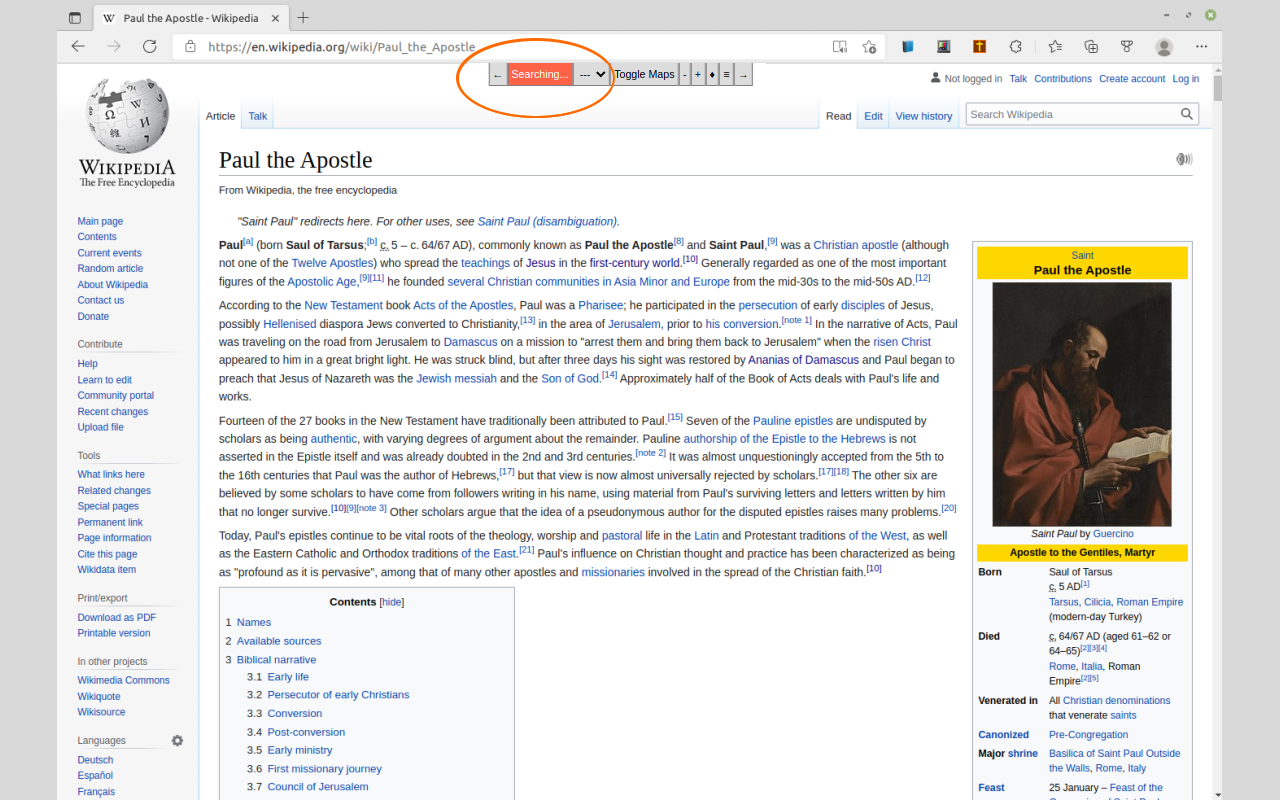Click Download as PDF link

coord(117,617)
